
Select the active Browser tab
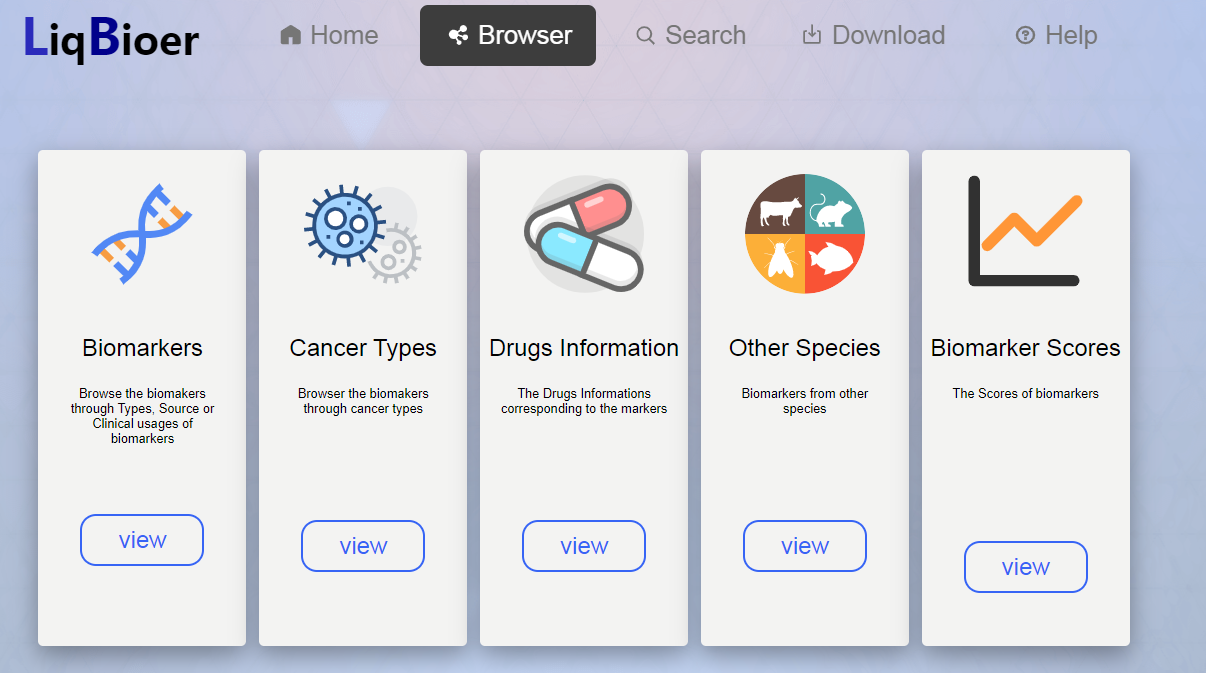coord(508,35)
